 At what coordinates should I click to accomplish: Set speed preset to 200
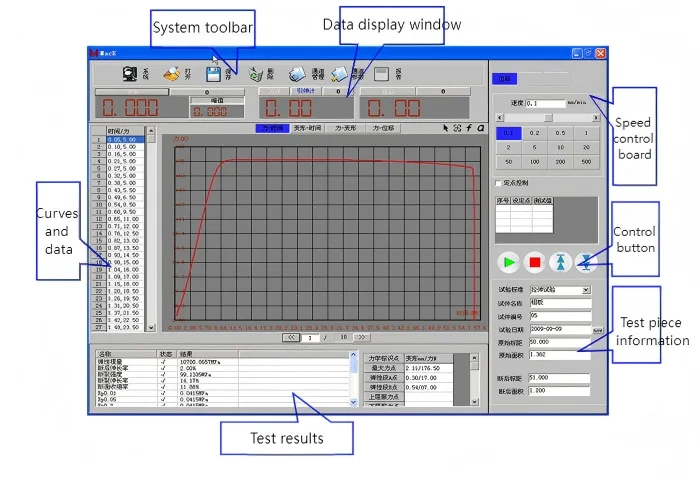point(560,162)
